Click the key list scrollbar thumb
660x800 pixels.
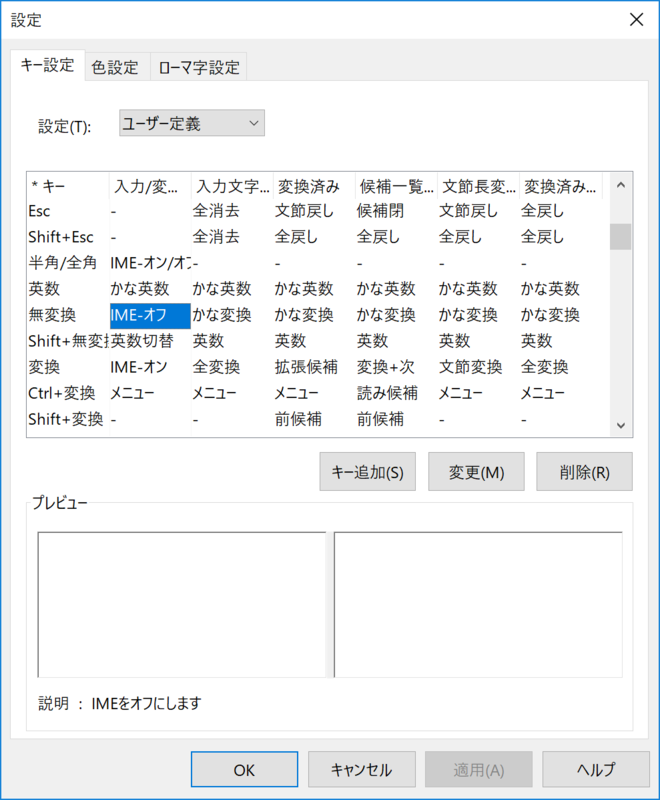point(621,237)
